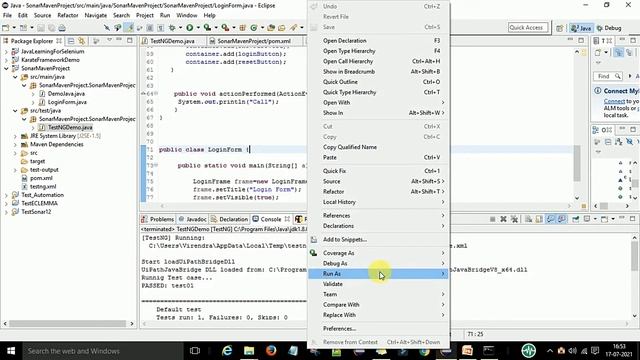Click the Windows Start button
Screen dimensions: 640x360
11,351
